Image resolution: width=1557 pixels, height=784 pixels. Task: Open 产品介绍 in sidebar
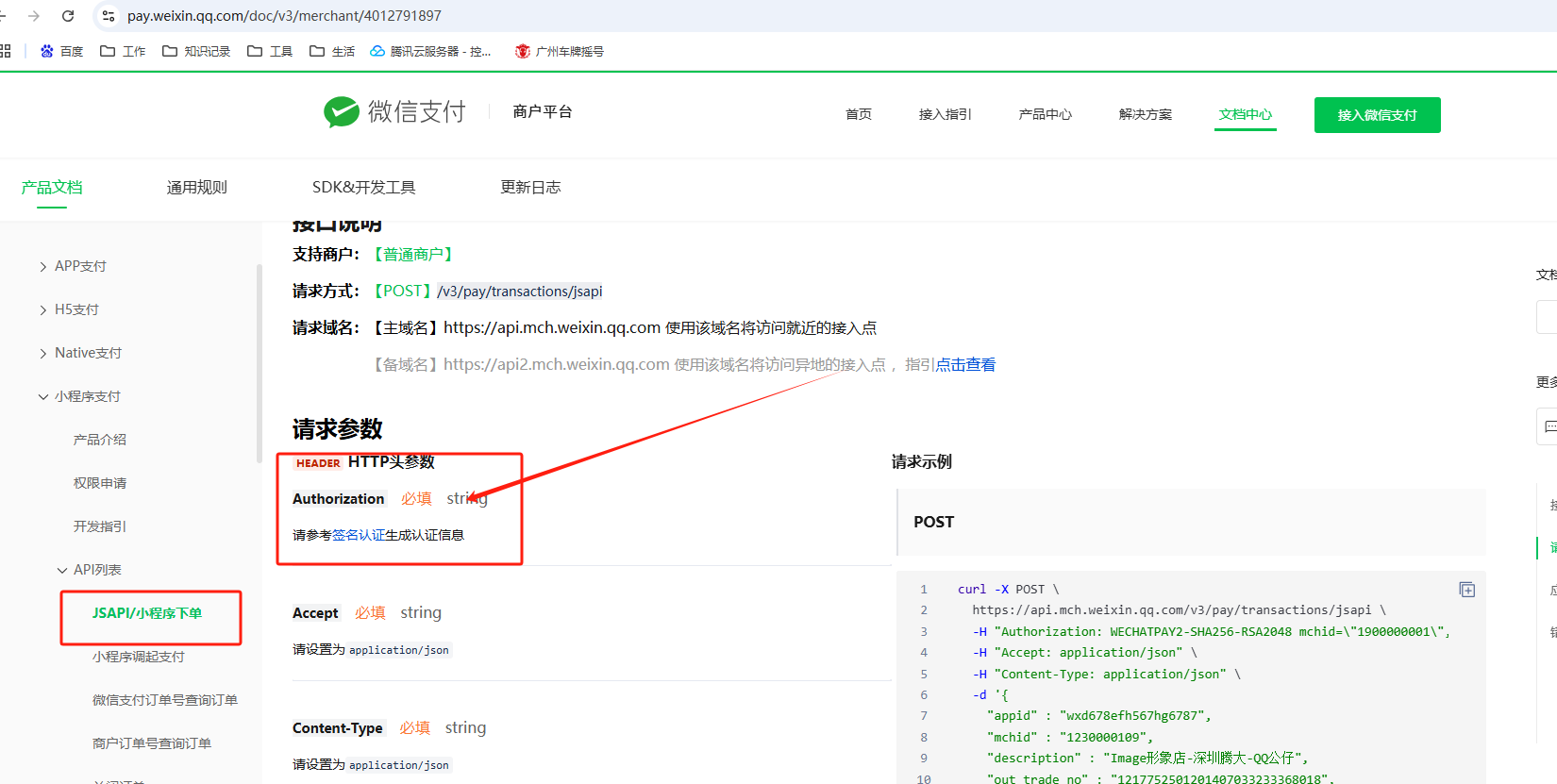100,440
